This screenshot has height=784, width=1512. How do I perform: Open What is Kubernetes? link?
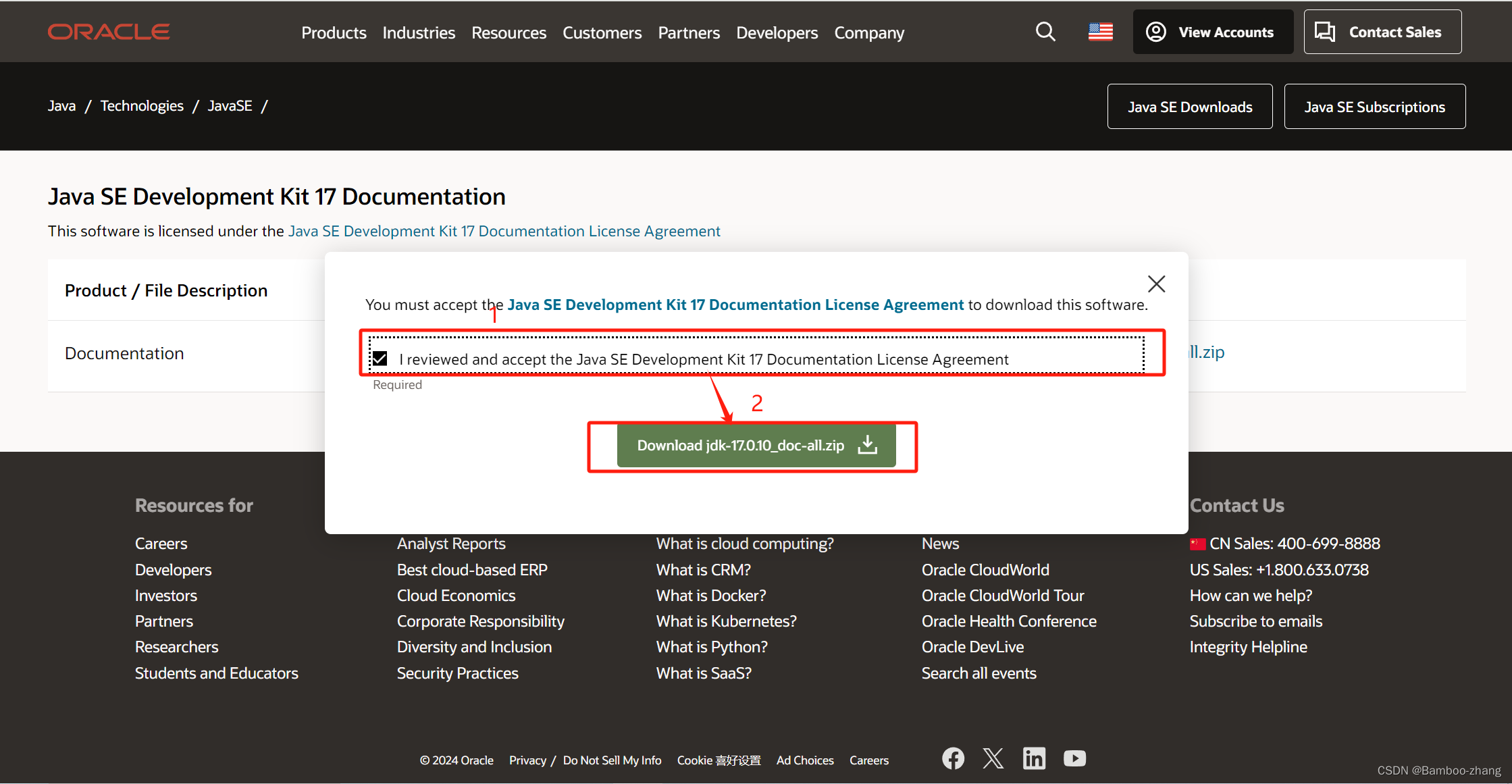coord(726,621)
